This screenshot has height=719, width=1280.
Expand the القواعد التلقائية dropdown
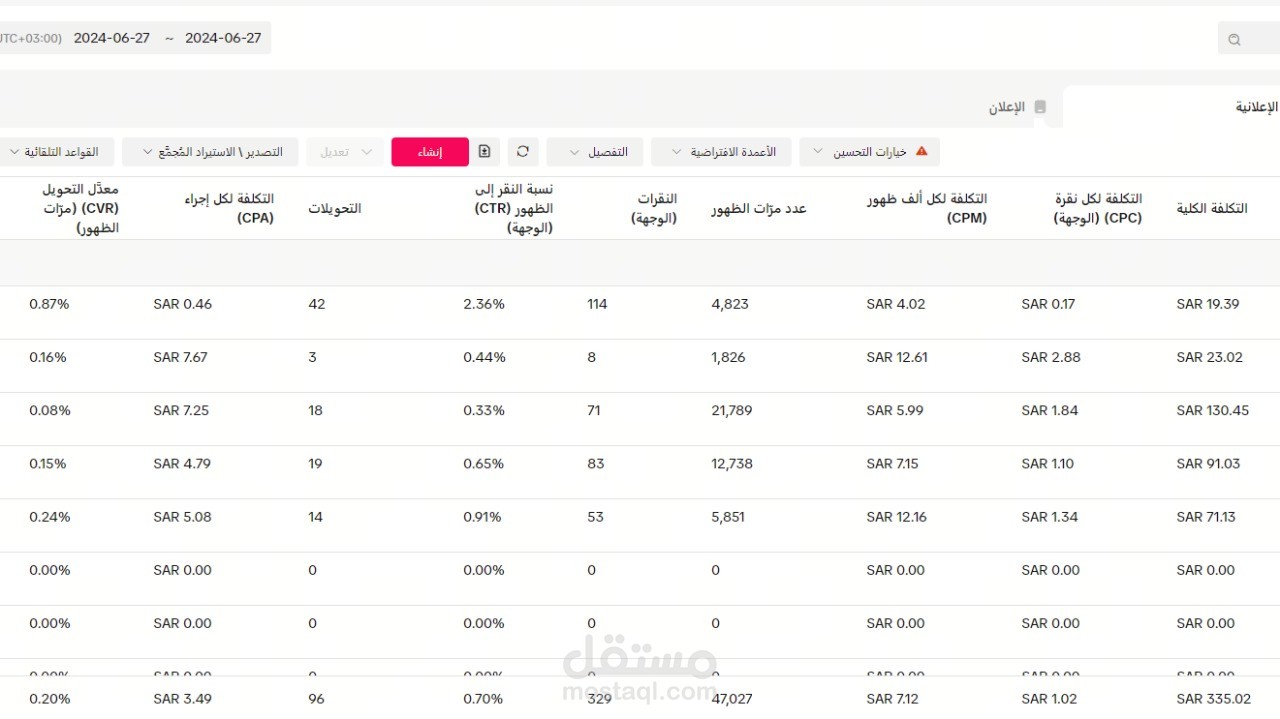(55, 152)
